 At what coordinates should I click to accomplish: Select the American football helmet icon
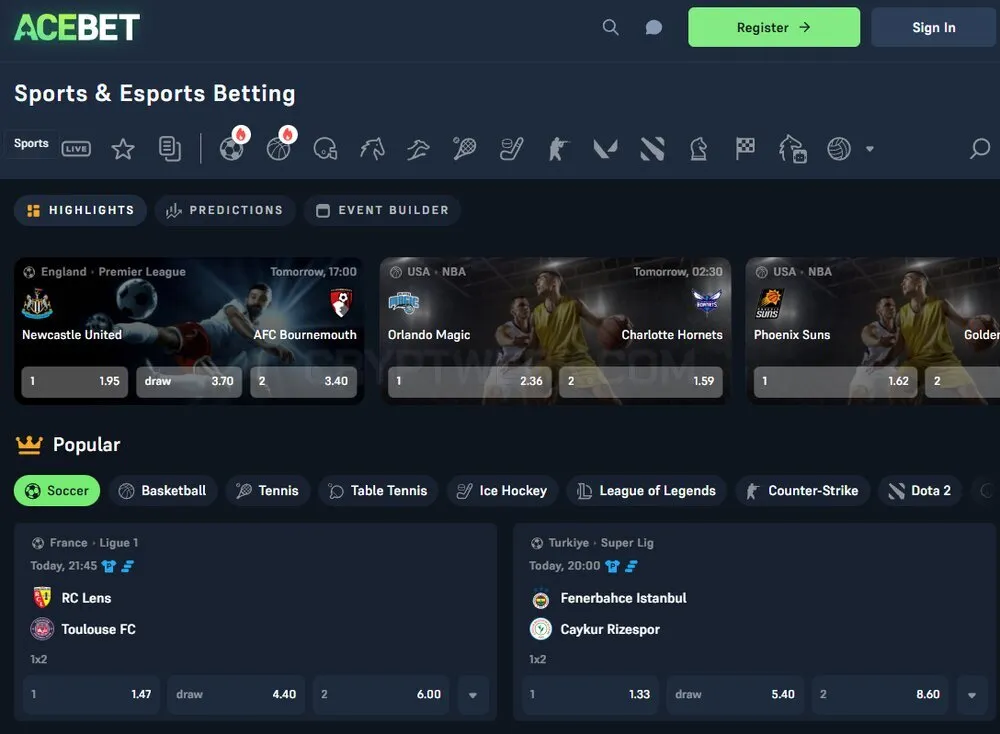point(325,149)
